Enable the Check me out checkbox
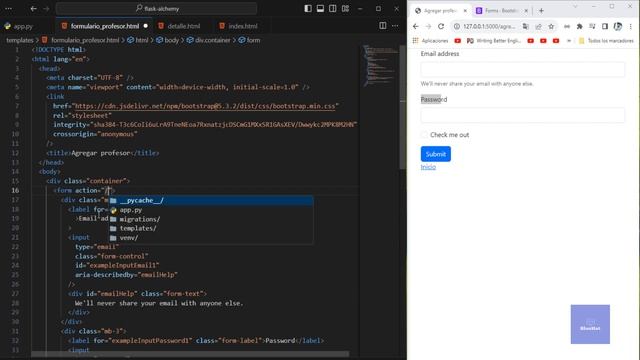Screen dimensions: 640x360 tap(424, 135)
